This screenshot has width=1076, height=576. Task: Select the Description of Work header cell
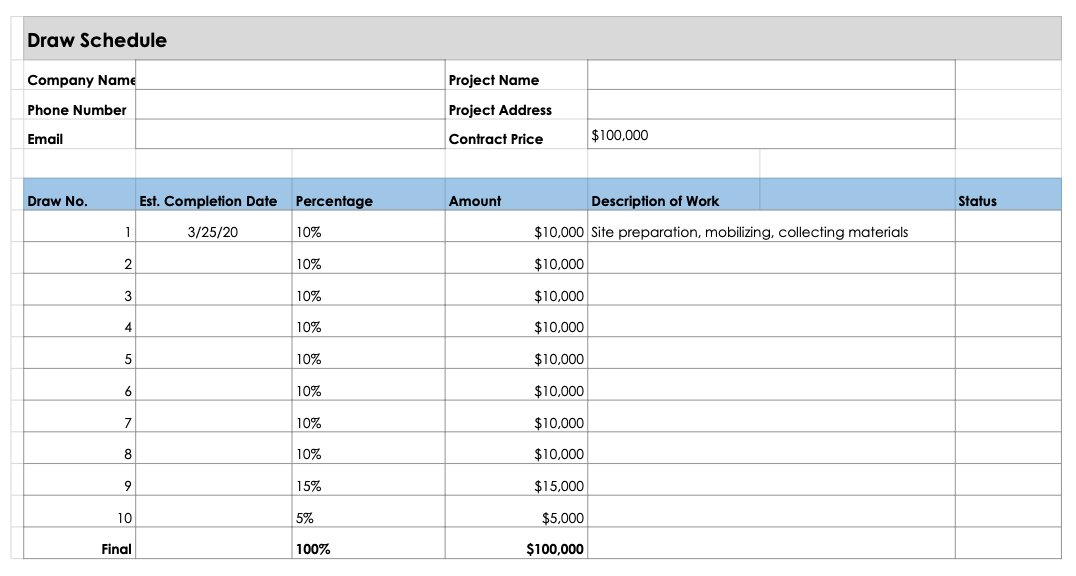(655, 201)
